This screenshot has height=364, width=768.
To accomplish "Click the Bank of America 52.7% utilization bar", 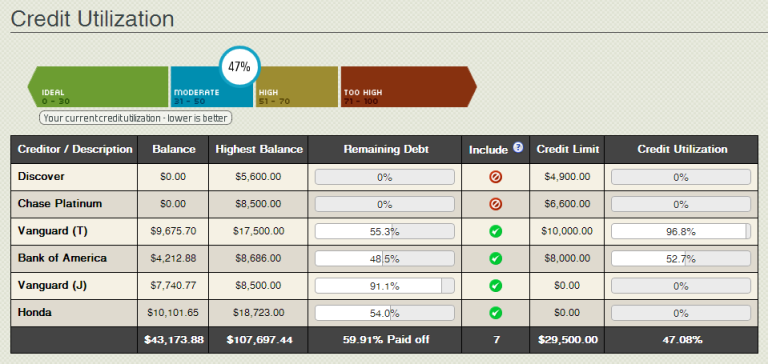I will (681, 258).
